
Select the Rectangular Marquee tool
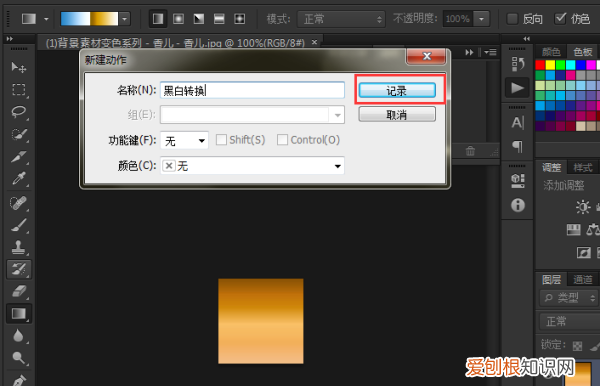(18, 90)
